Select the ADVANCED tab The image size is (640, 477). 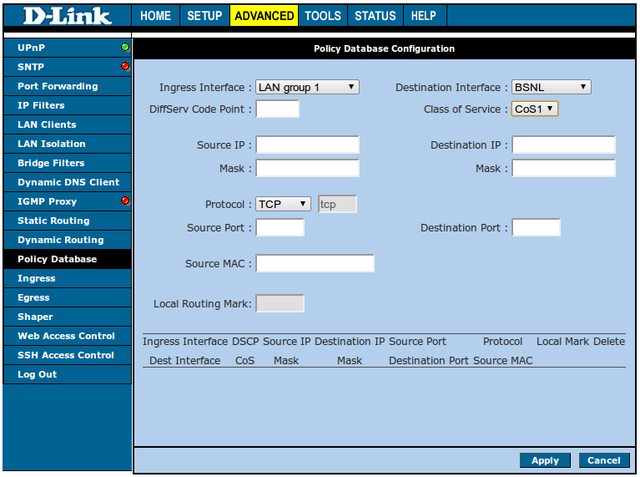point(264,16)
